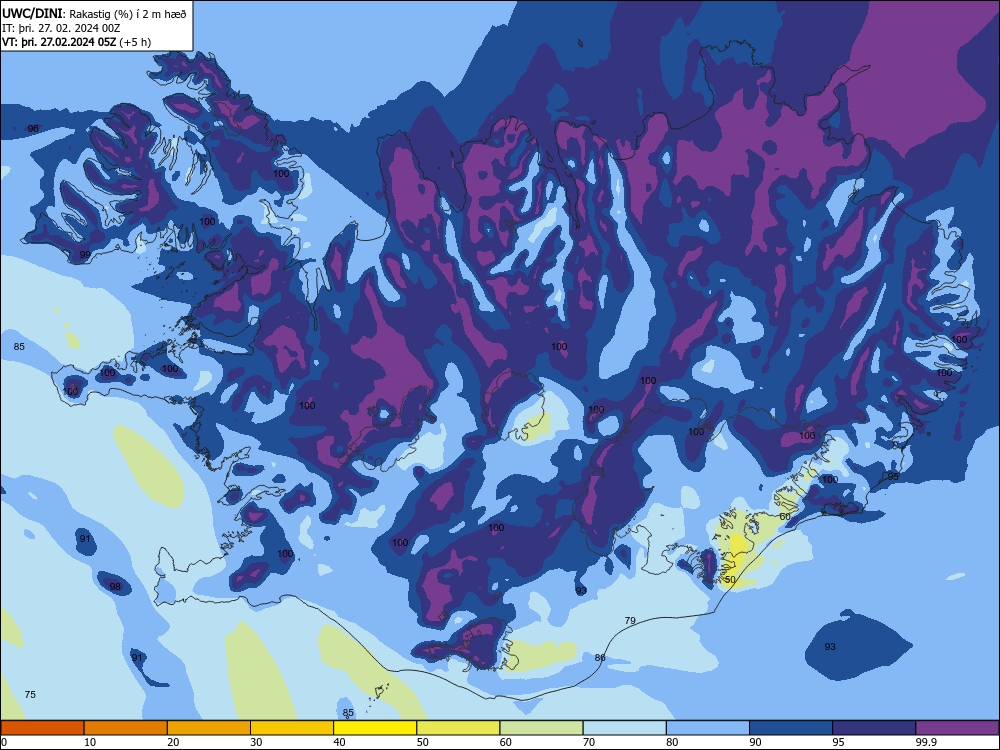Click the map value "79" on the contour line
Screen dimensions: 1000x750
click(630, 620)
